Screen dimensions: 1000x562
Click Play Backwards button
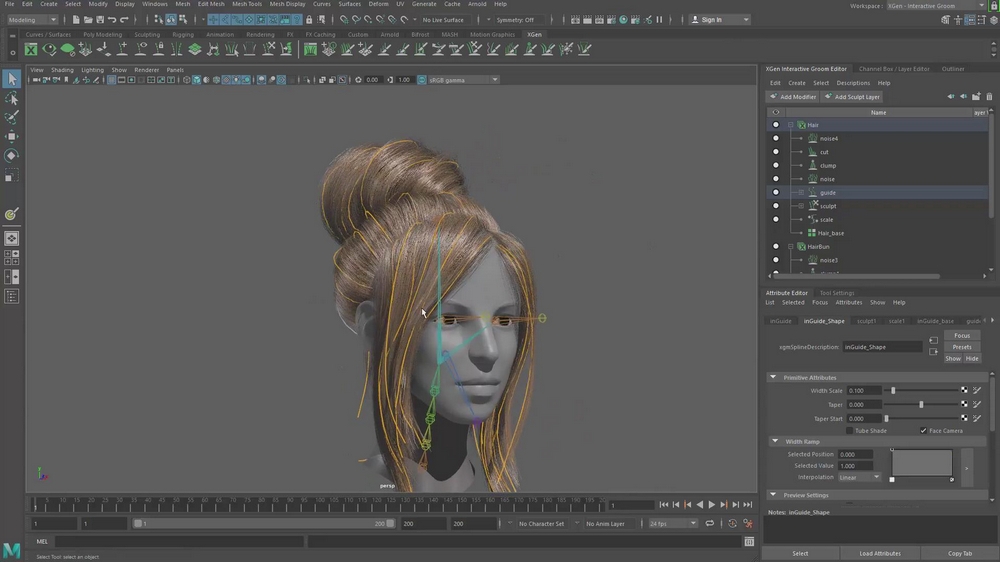pos(700,505)
